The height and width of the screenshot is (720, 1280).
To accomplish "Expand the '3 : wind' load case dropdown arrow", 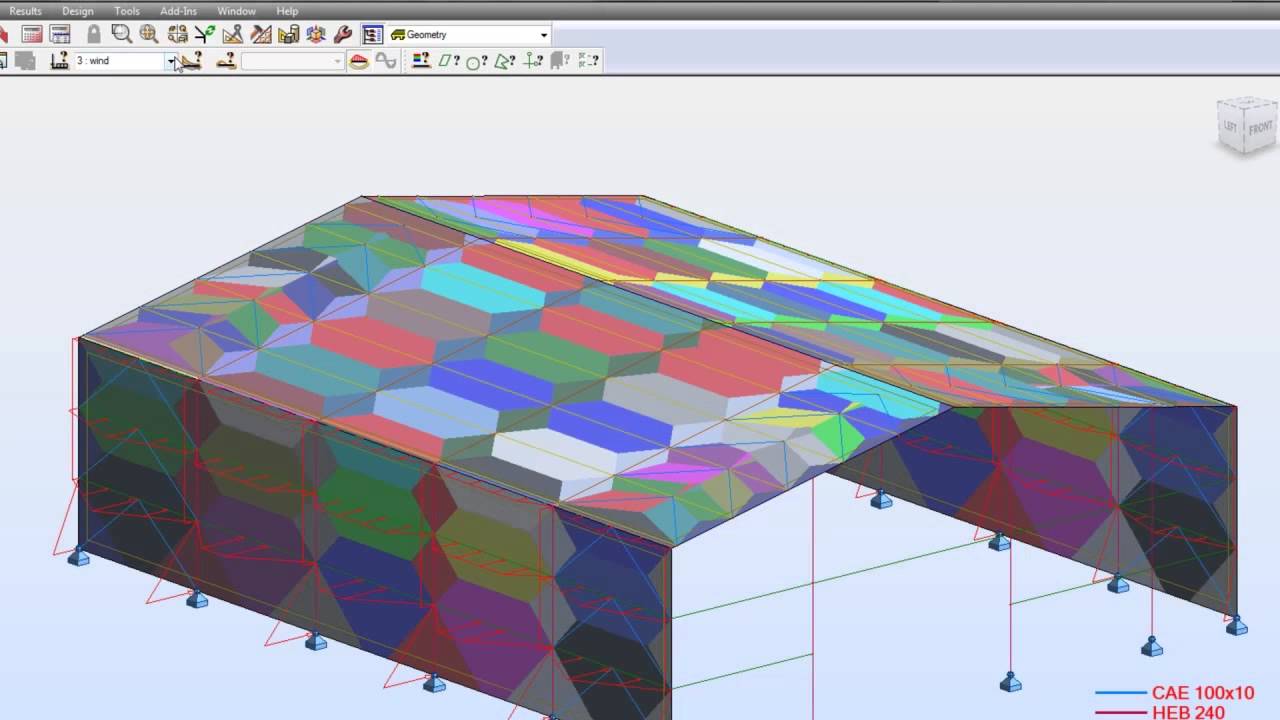I will click(x=172, y=61).
